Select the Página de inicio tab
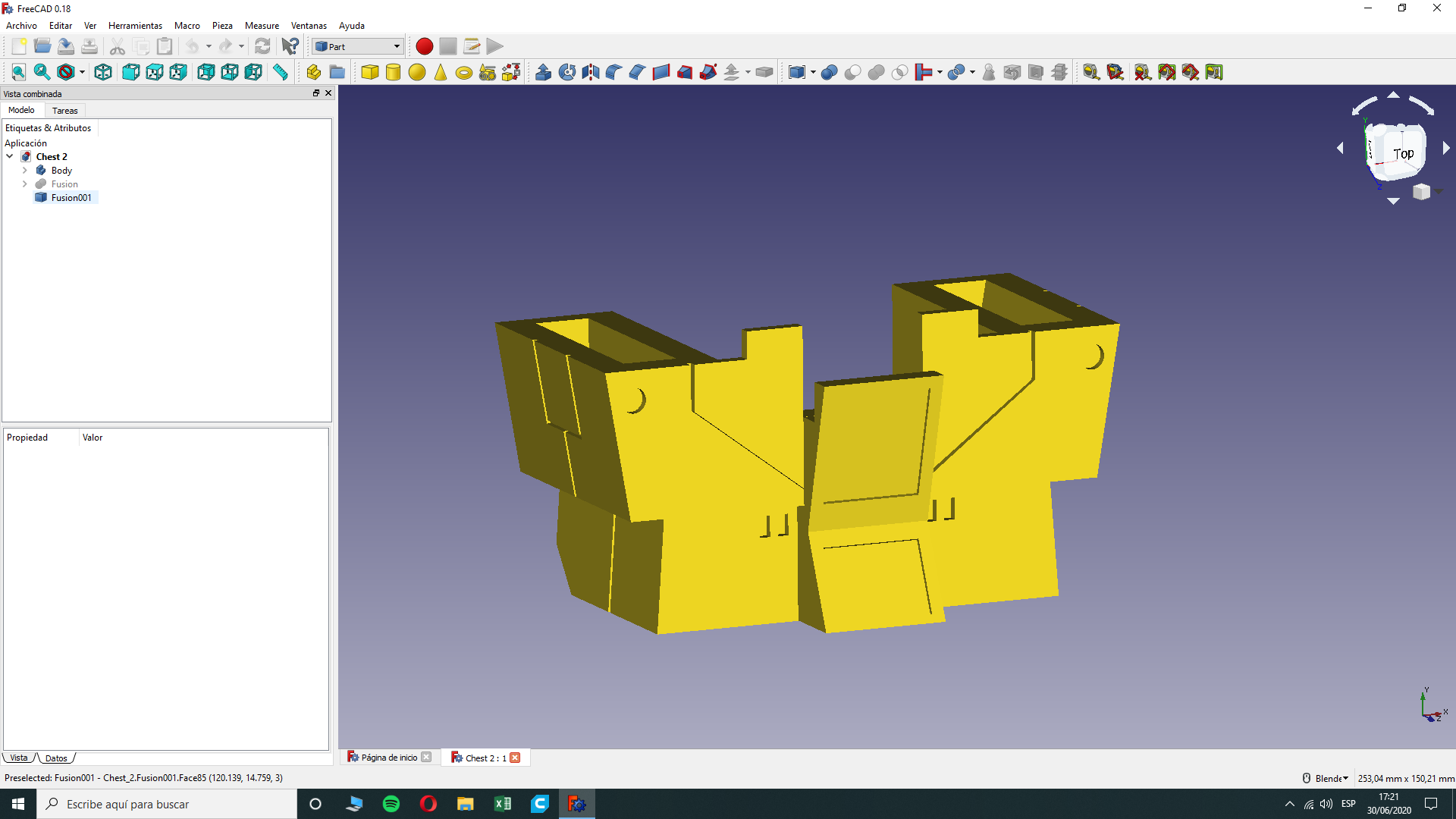 point(388,758)
